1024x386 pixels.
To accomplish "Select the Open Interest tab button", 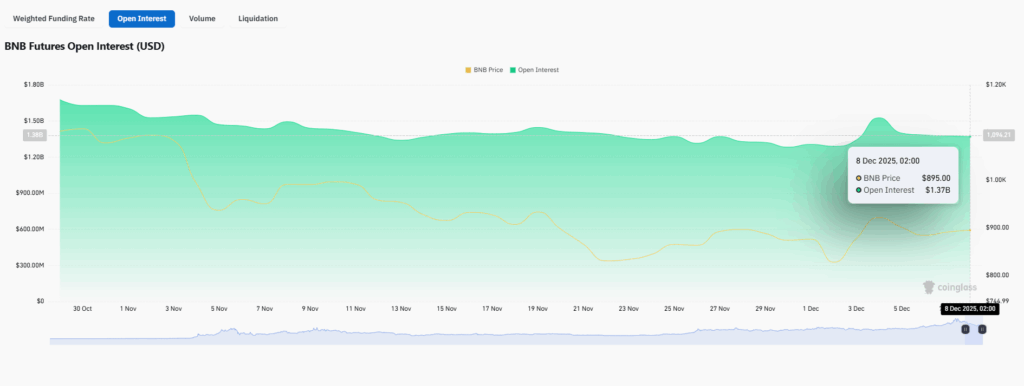I will pyautogui.click(x=142, y=19).
